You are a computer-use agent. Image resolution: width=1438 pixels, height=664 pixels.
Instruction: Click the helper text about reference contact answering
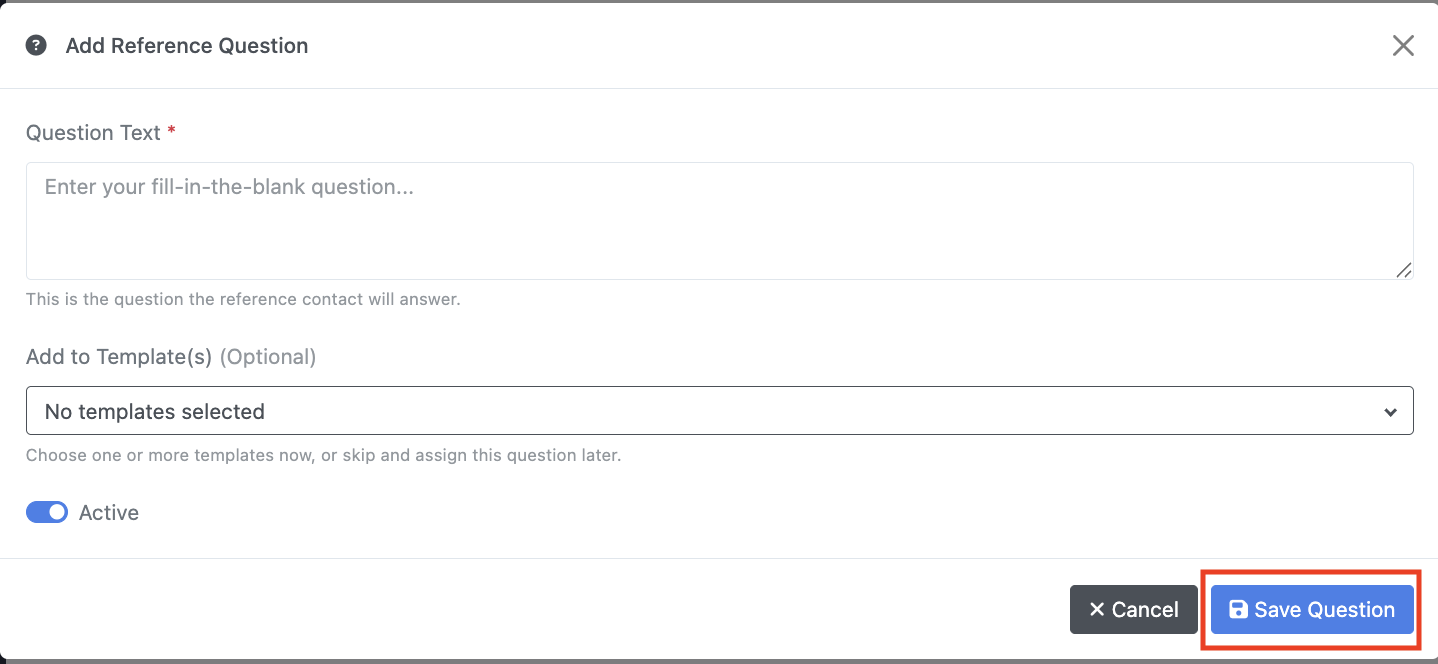(243, 299)
